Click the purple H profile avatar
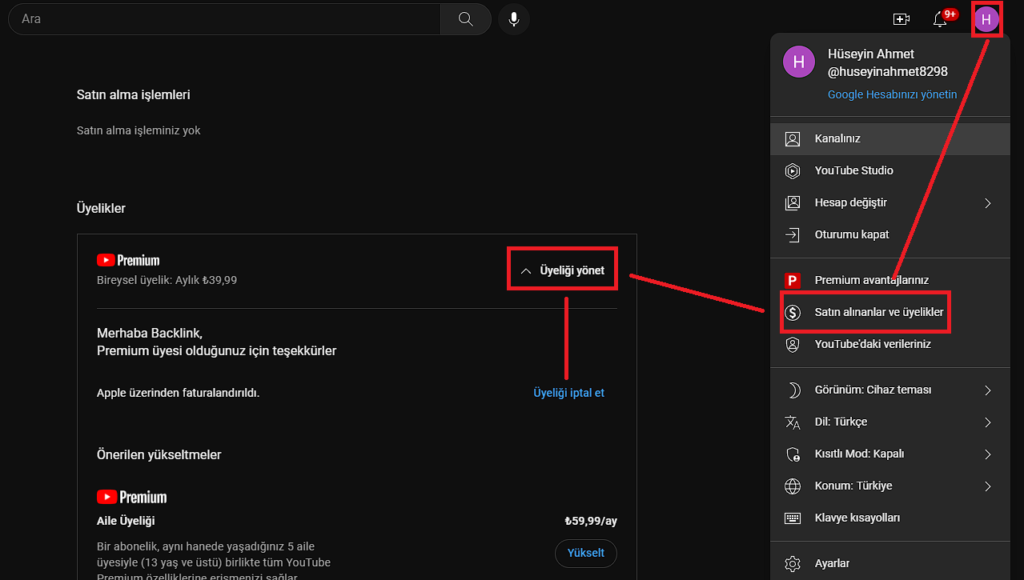This screenshot has width=1024, height=580. pyautogui.click(x=986, y=18)
